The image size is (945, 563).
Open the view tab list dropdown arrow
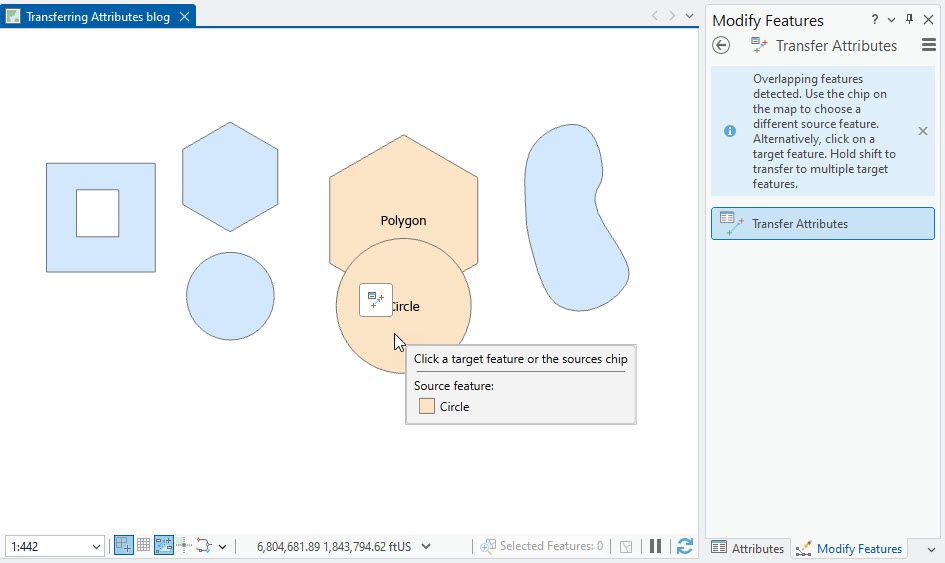689,16
